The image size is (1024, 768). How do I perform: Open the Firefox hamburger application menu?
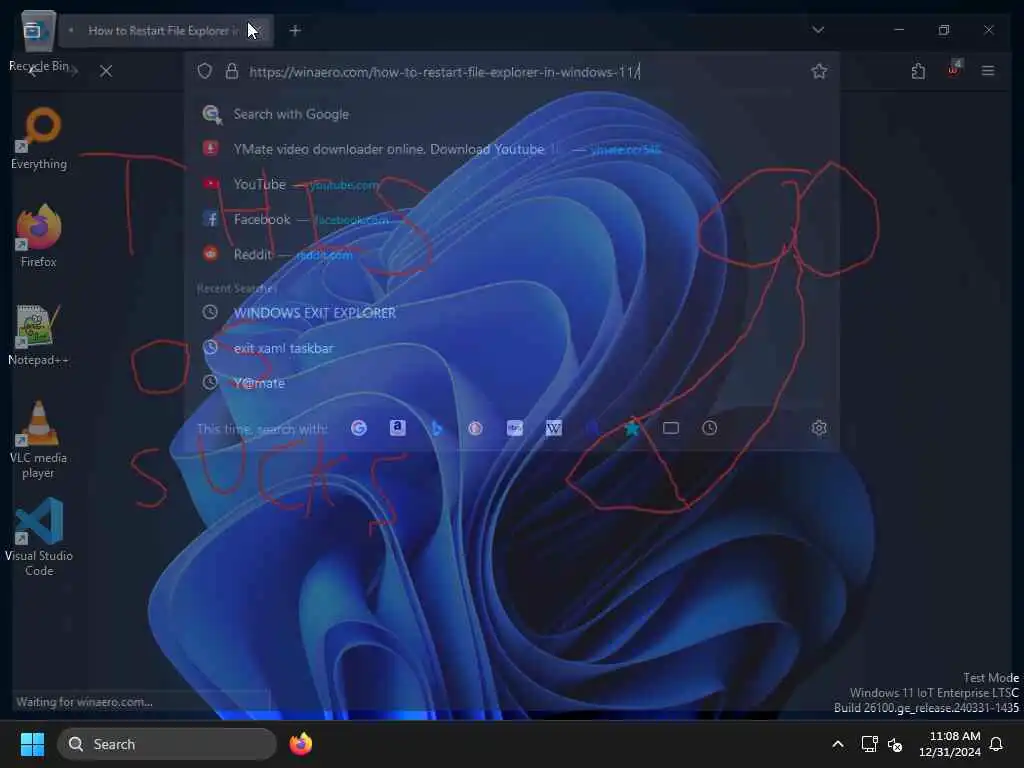pos(988,71)
